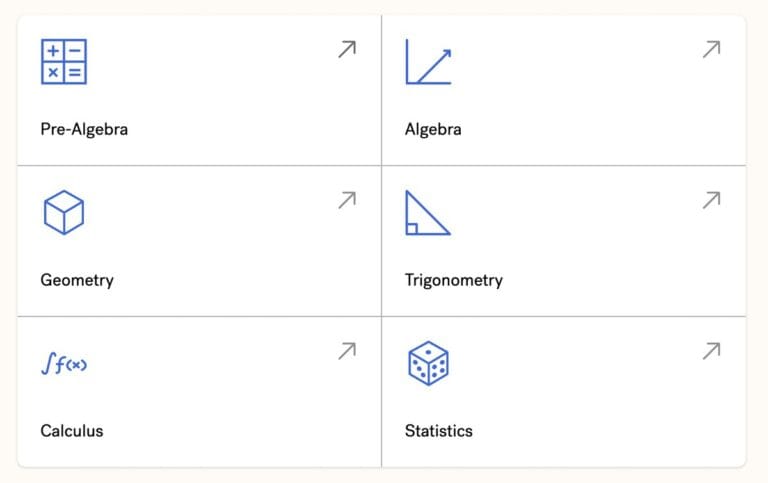Open Geometry via its corner arrow
The image size is (768, 483).
[347, 200]
